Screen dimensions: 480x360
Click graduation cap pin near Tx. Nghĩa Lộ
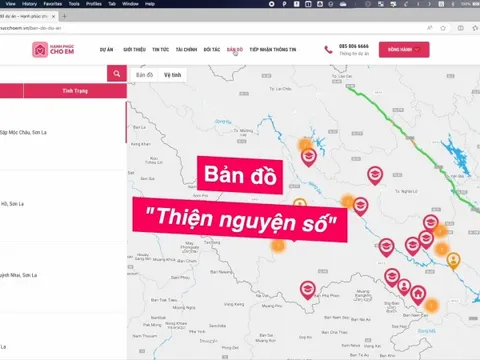[375, 175]
